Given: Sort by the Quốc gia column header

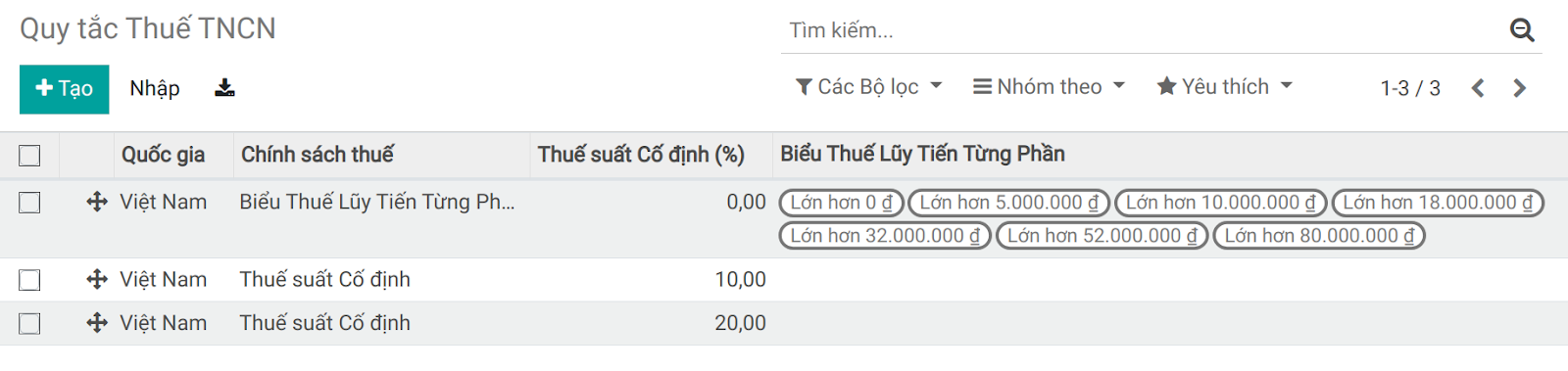Looking at the screenshot, I should coord(163,155).
